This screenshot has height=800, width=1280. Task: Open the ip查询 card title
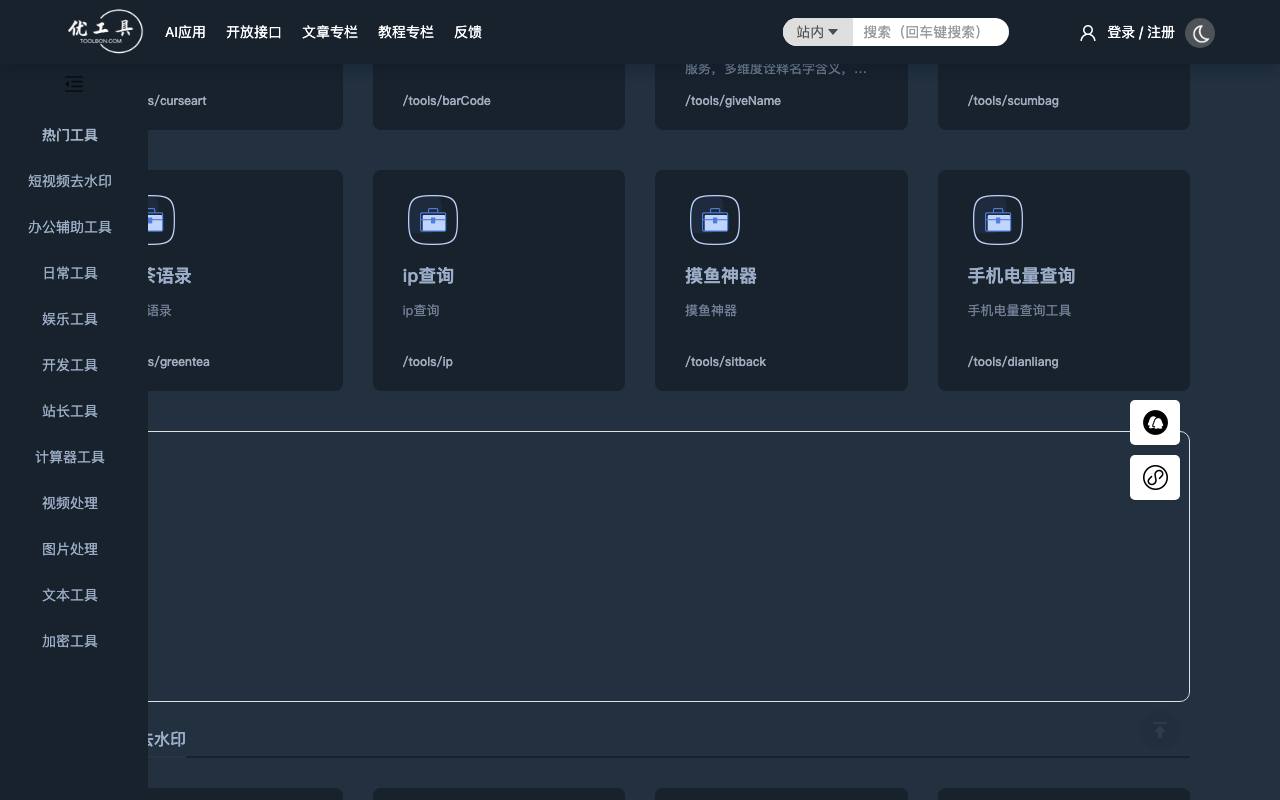(428, 276)
